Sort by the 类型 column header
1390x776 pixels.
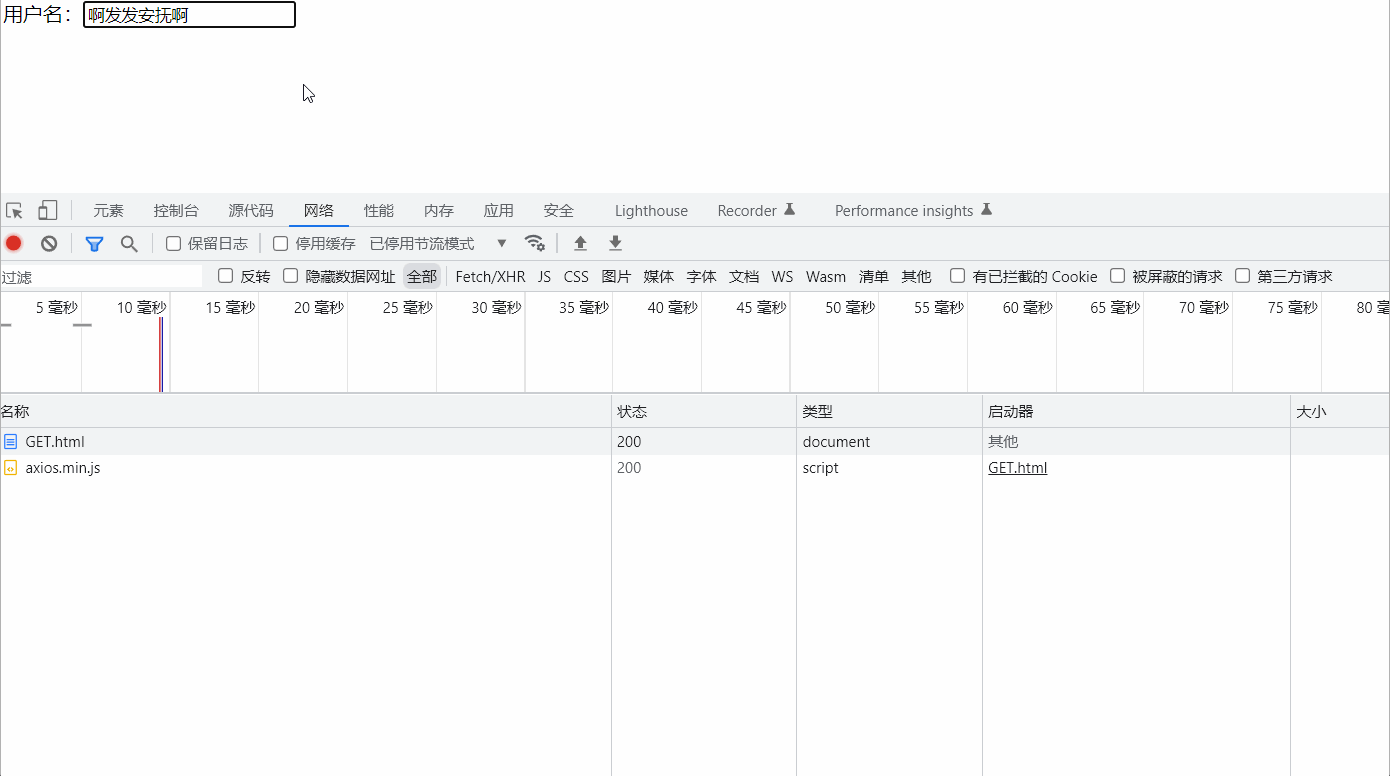889,411
